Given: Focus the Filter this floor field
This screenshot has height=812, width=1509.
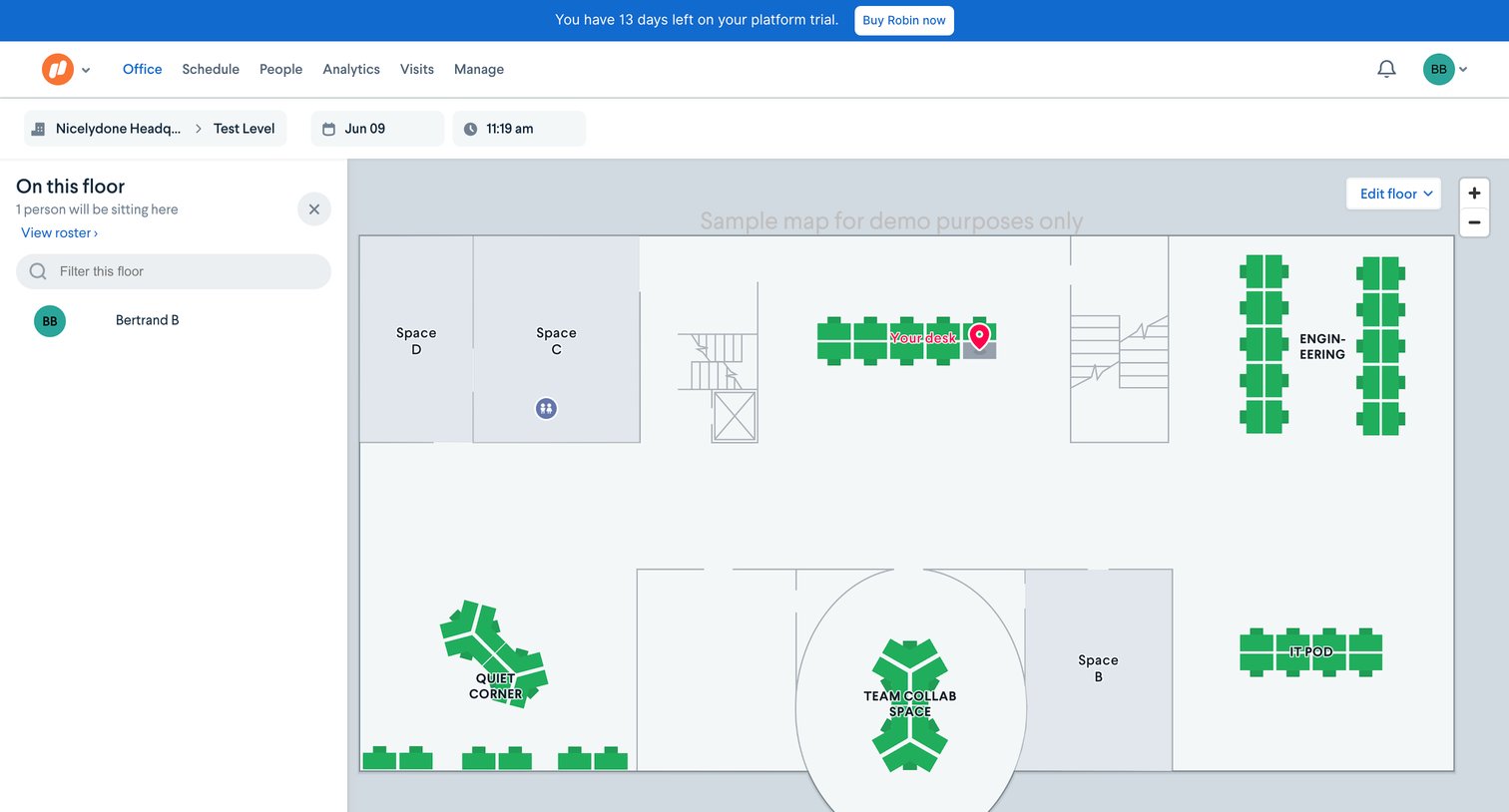Looking at the screenshot, I should [174, 271].
